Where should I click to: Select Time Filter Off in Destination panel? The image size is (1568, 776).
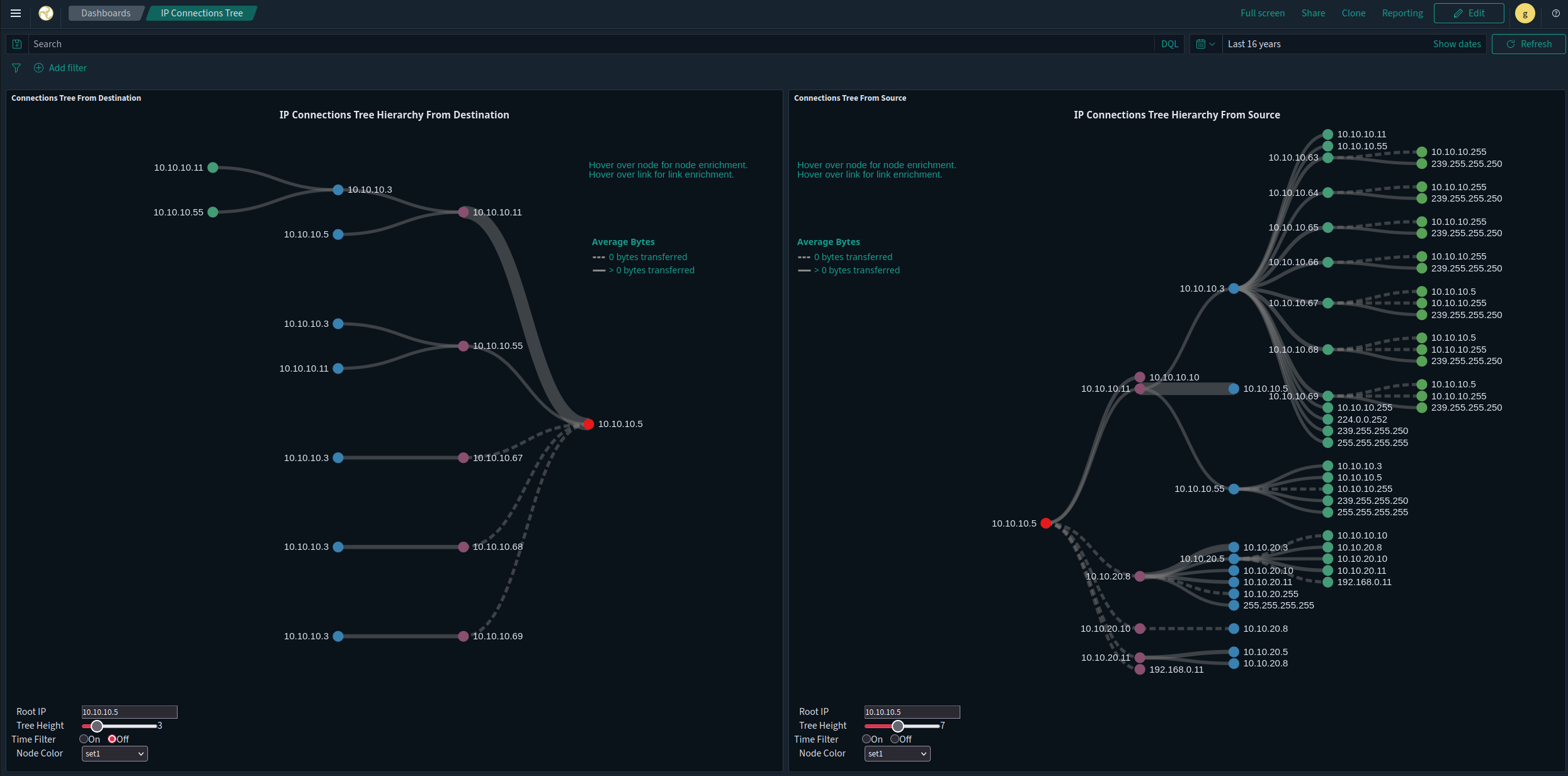pos(112,739)
